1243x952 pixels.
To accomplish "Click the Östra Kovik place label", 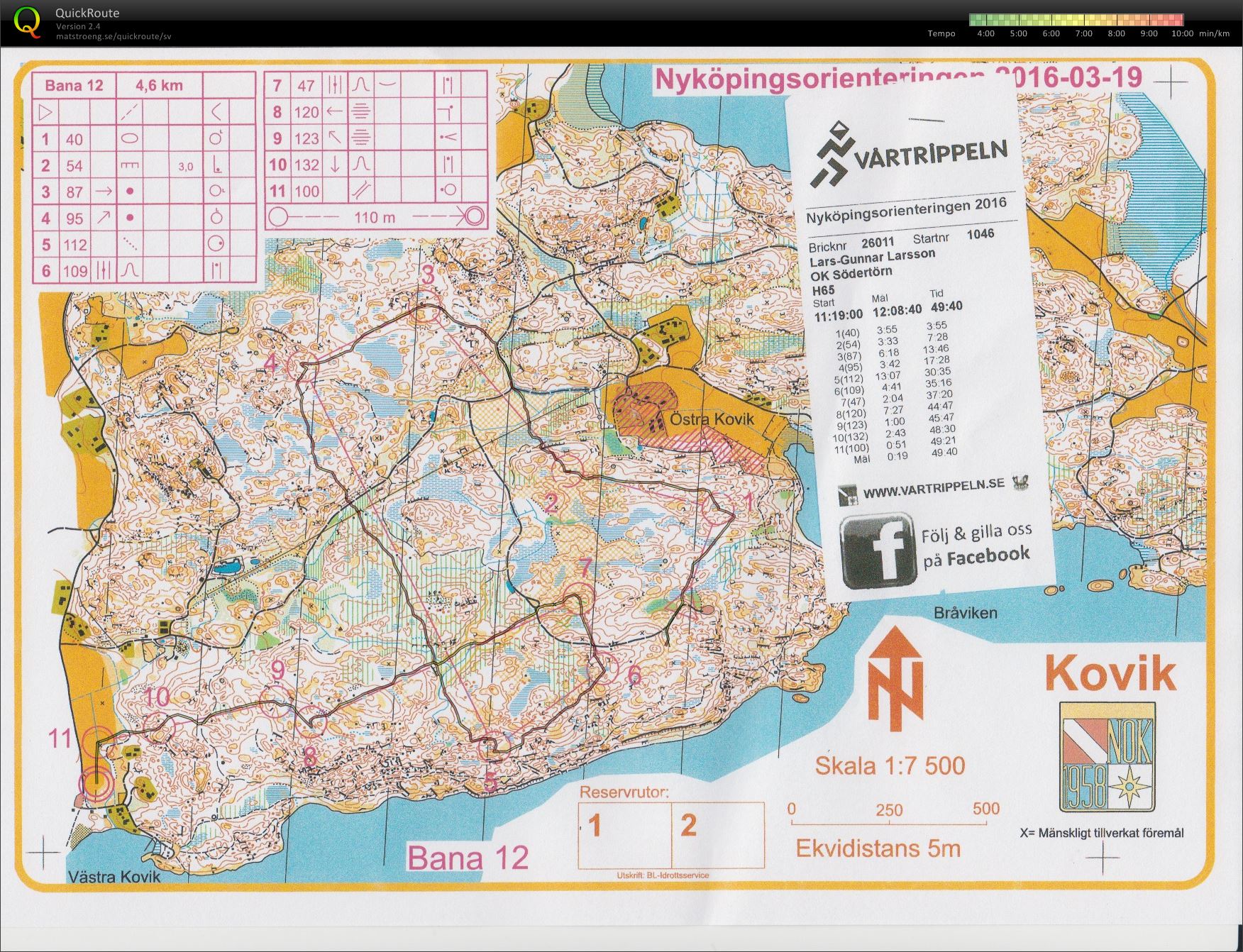I will [712, 419].
